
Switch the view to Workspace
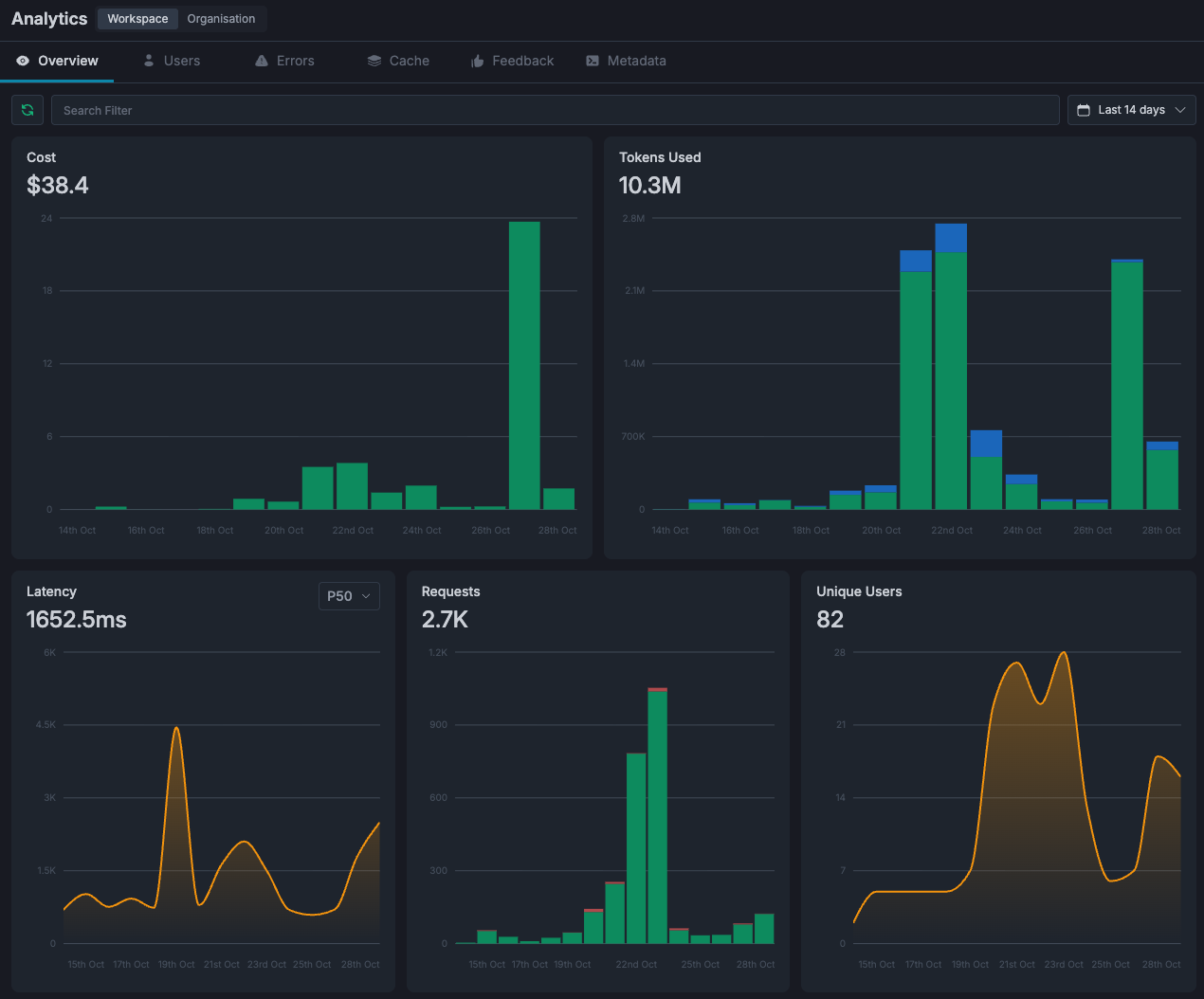click(137, 19)
